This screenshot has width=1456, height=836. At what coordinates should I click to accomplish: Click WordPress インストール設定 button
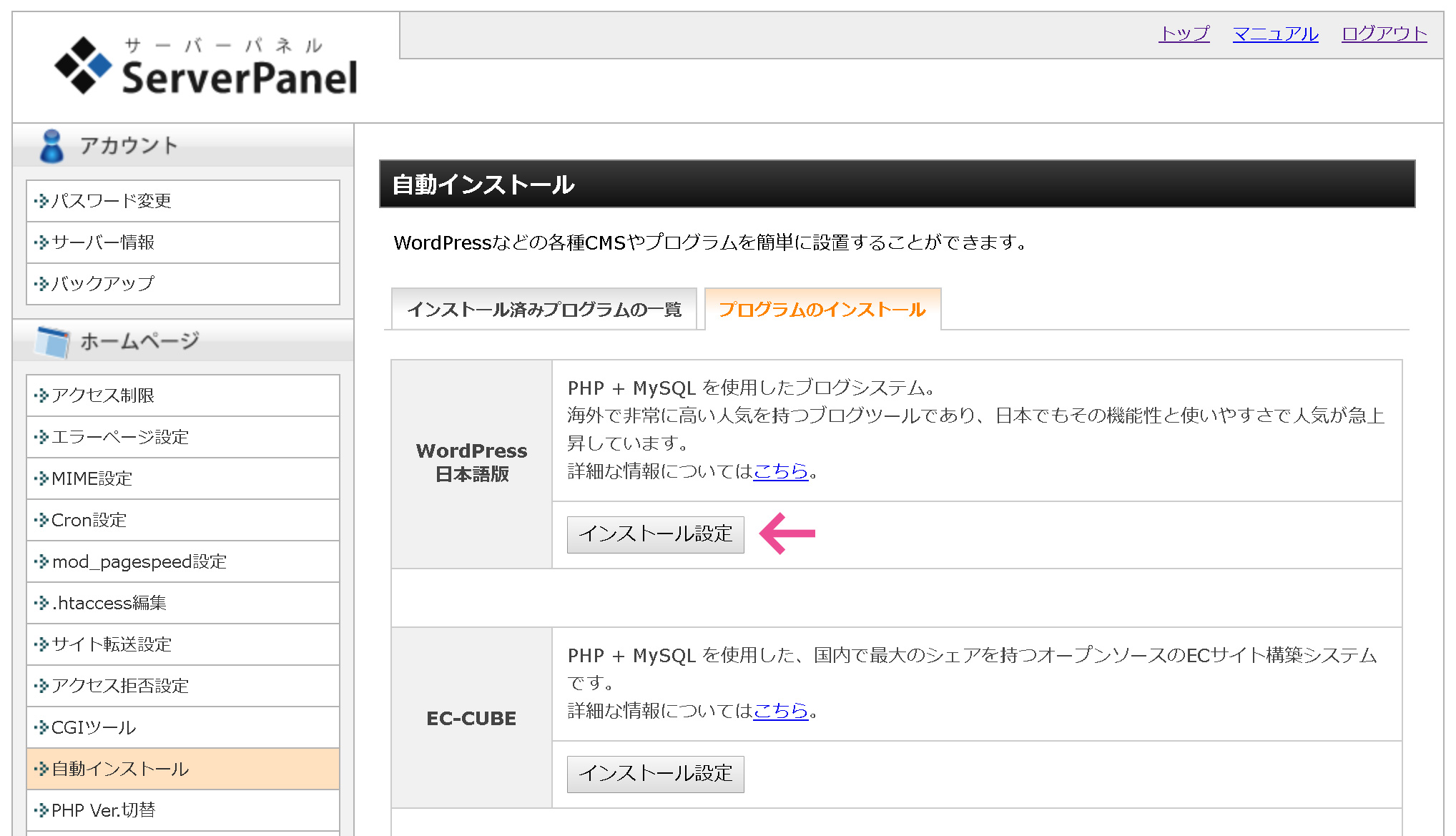coord(655,534)
